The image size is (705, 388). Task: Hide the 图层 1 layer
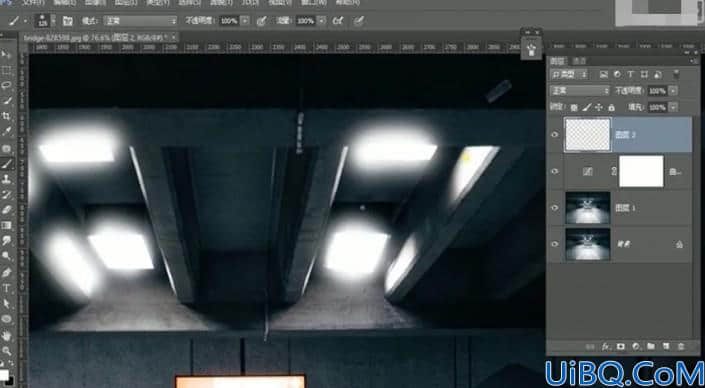pos(555,208)
